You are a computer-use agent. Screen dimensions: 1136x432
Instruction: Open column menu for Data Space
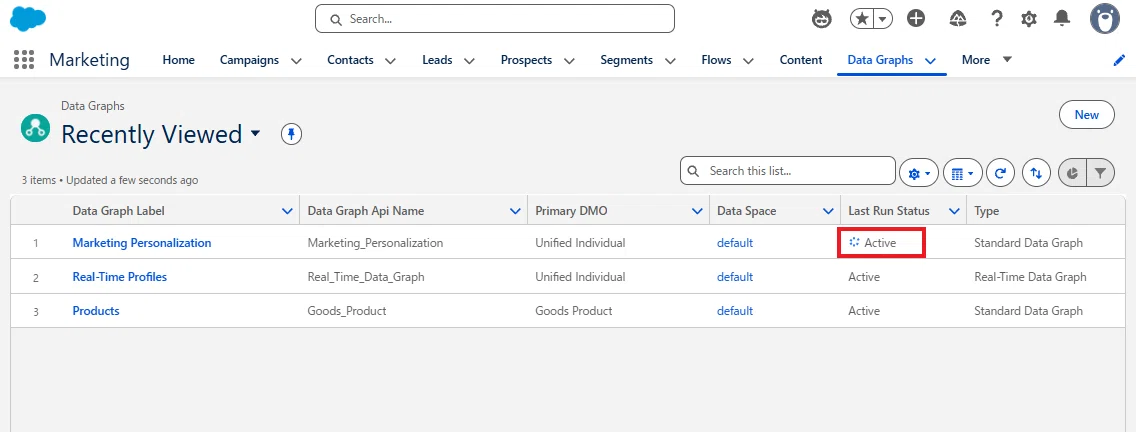[x=828, y=211]
